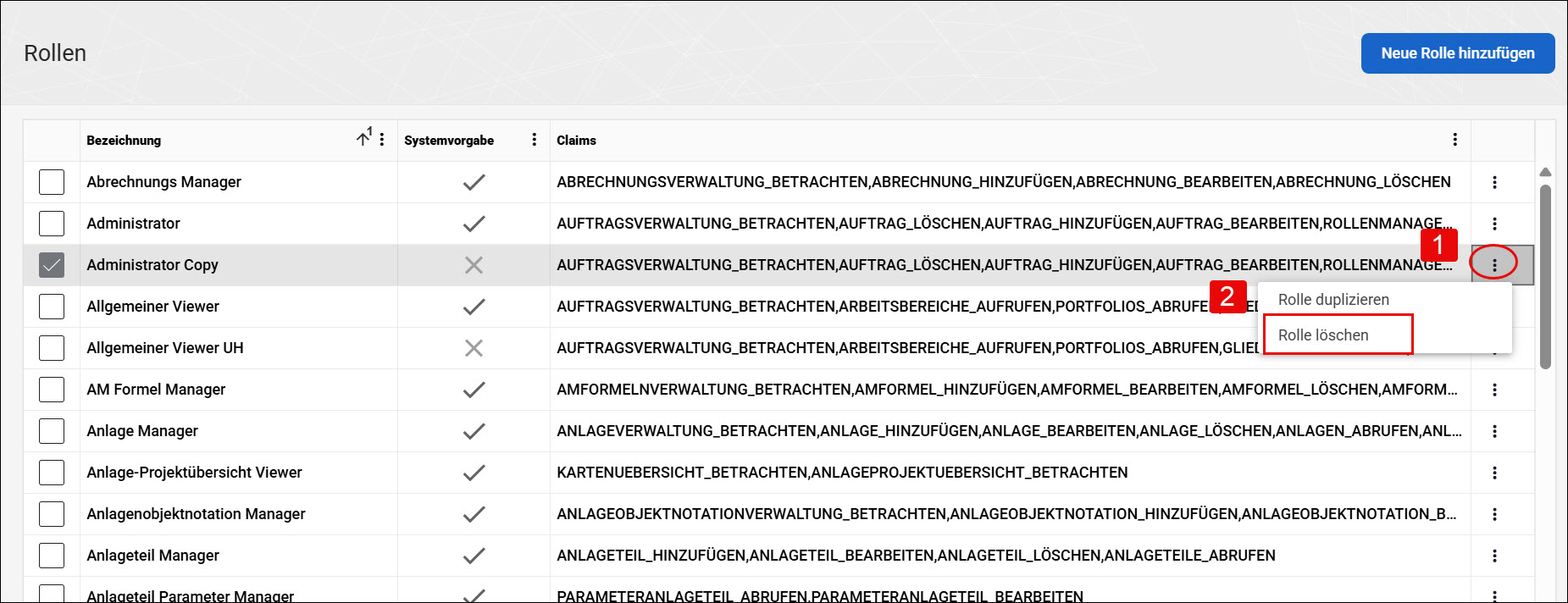Open Bezeichnung column options menu

(x=382, y=140)
